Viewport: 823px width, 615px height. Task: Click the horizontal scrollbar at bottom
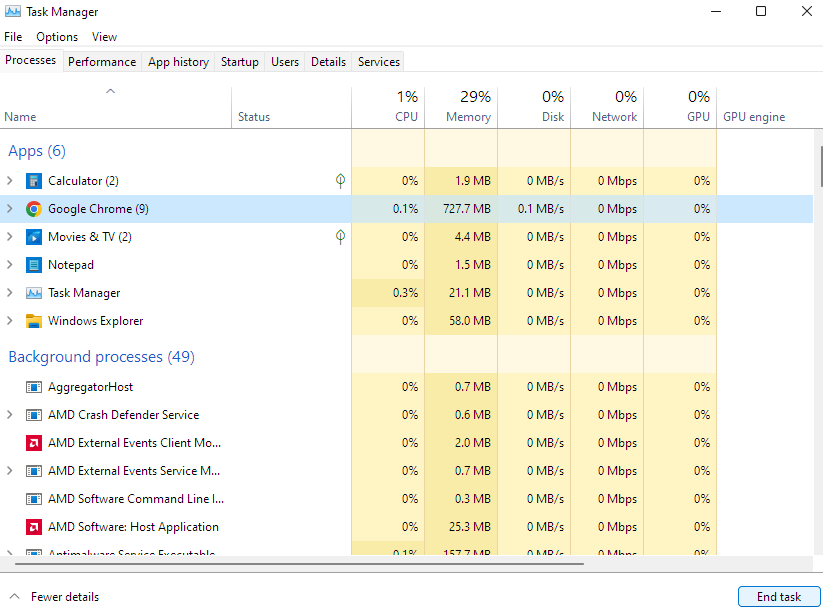(299, 564)
